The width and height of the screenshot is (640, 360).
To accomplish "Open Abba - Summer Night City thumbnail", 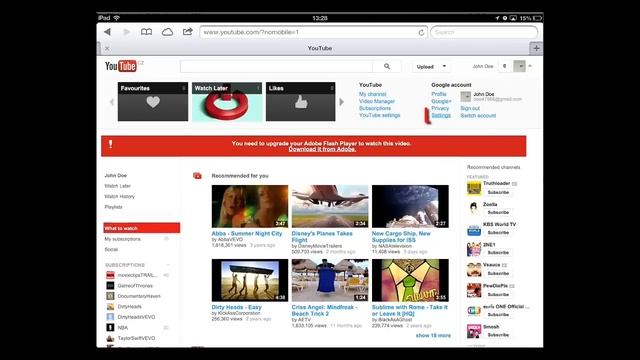I will pyautogui.click(x=250, y=207).
